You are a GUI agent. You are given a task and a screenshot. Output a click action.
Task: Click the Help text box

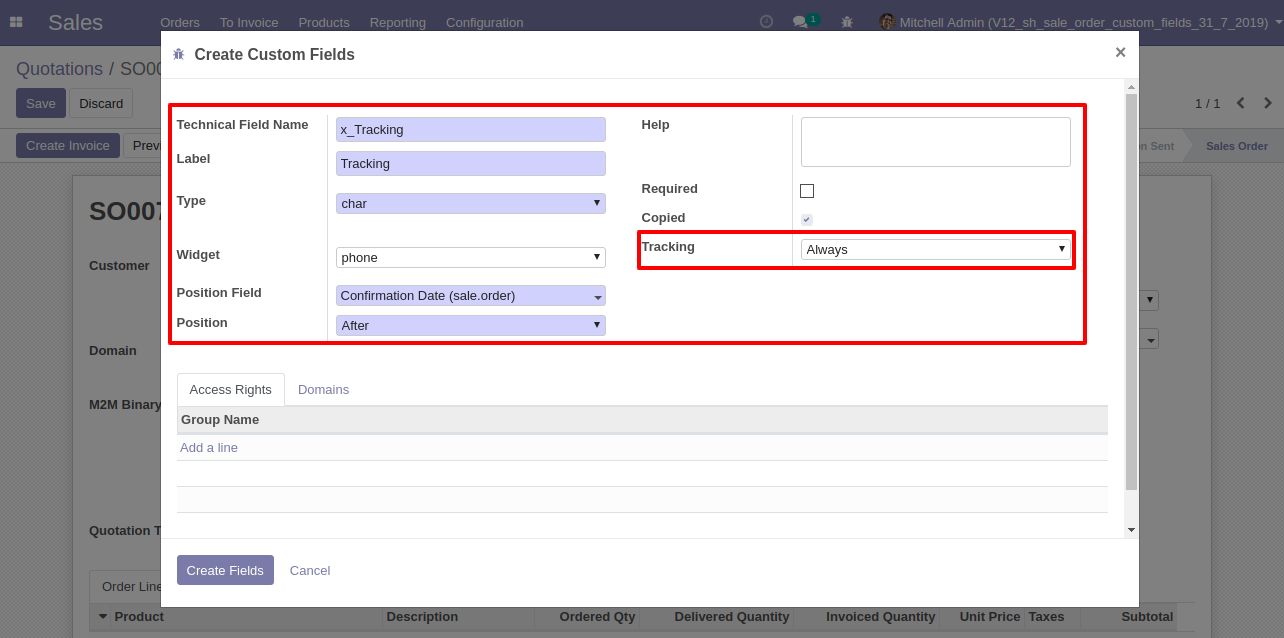point(935,141)
